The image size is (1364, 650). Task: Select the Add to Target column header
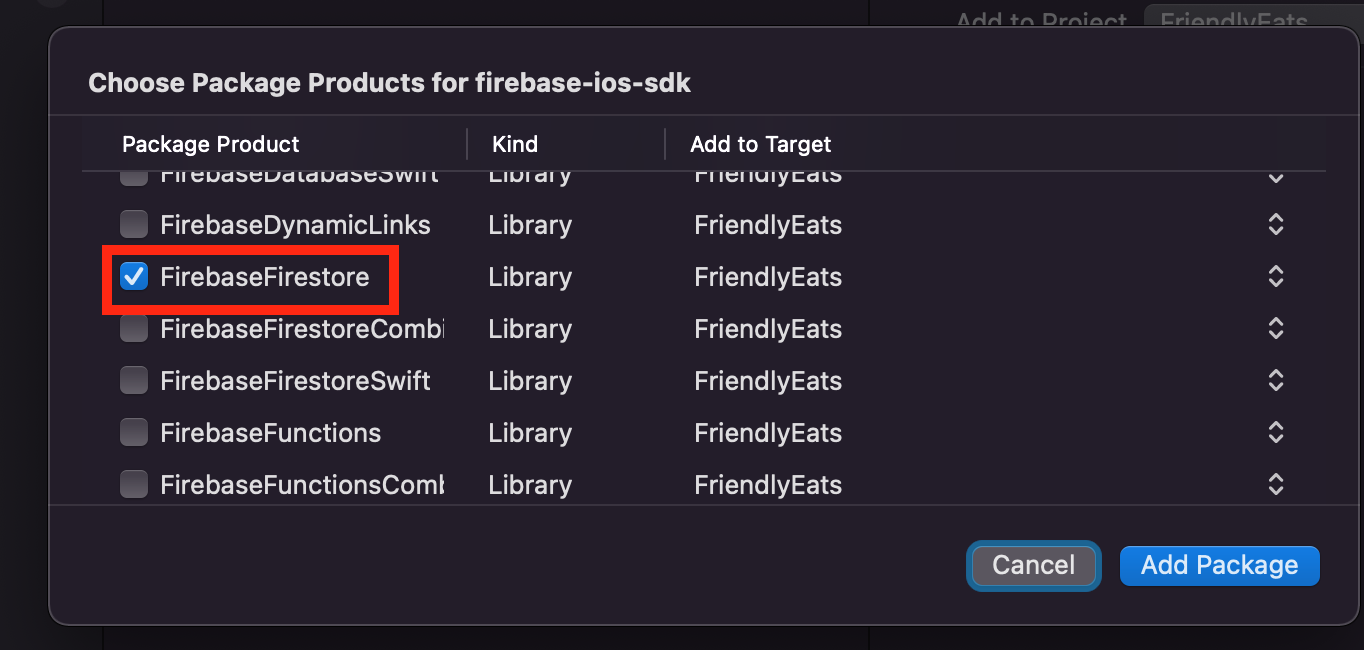tap(760, 144)
